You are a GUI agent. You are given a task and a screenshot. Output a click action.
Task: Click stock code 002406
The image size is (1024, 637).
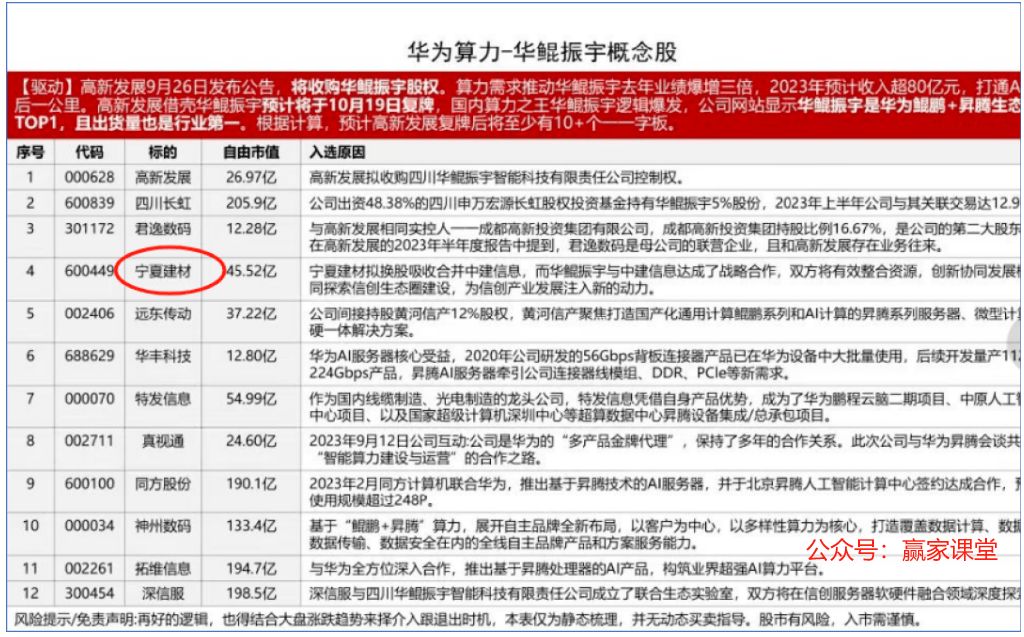(x=89, y=314)
